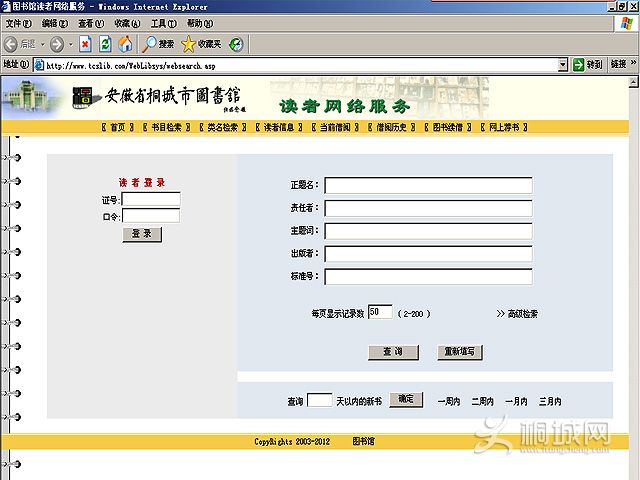Open the Search (搜索) toolbar icon
This screenshot has height=480, width=640.
150,44
